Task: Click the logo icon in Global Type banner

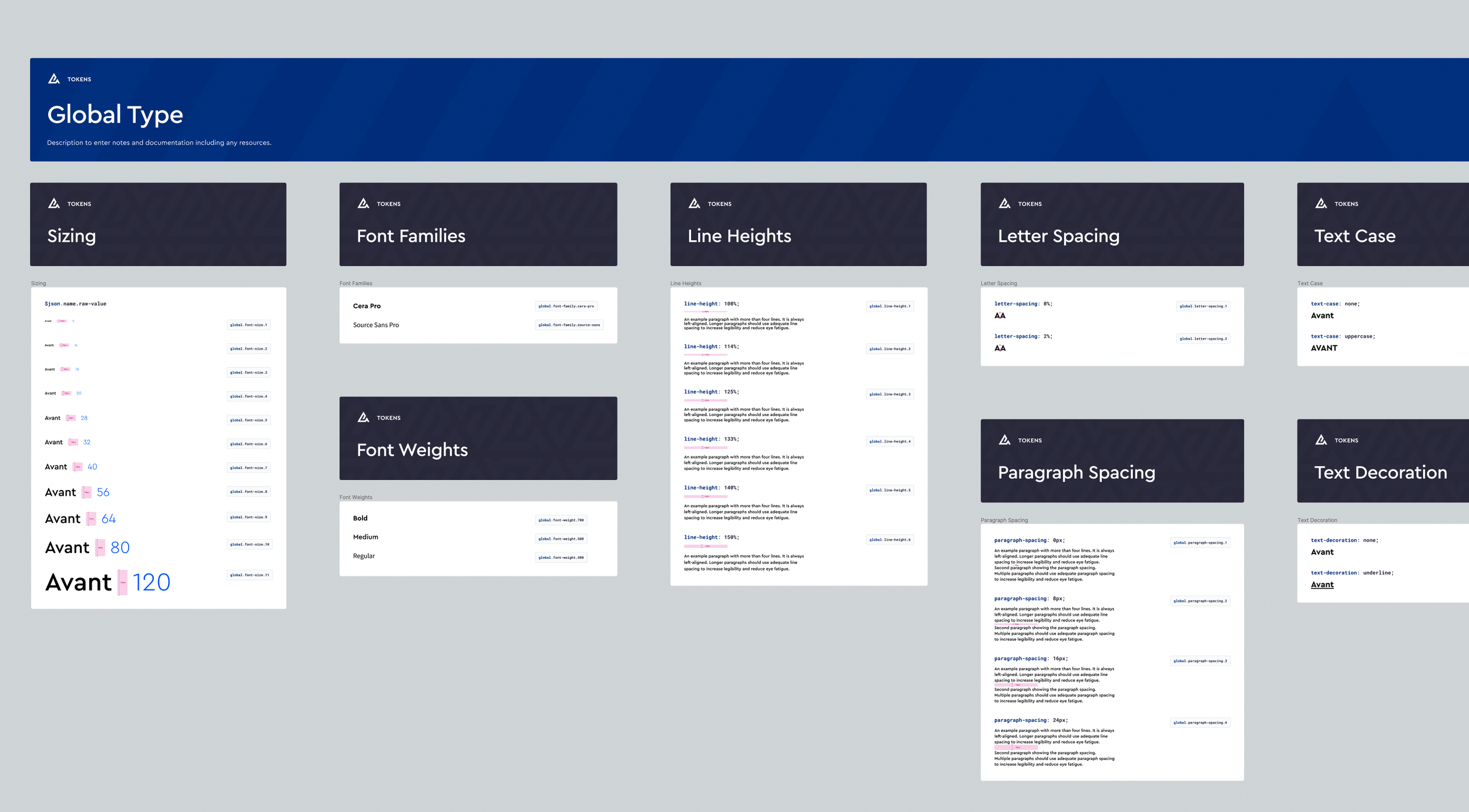Action: click(54, 79)
